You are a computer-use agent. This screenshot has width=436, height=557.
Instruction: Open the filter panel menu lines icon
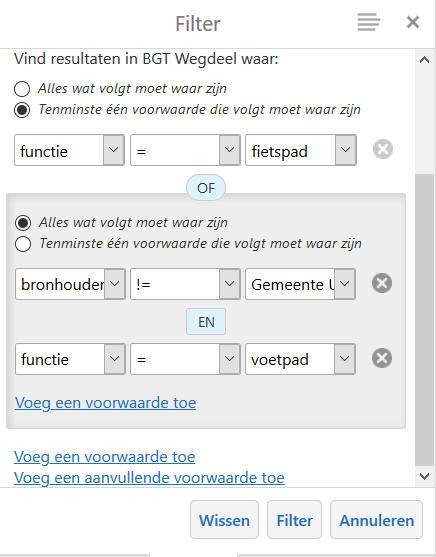pos(368,22)
